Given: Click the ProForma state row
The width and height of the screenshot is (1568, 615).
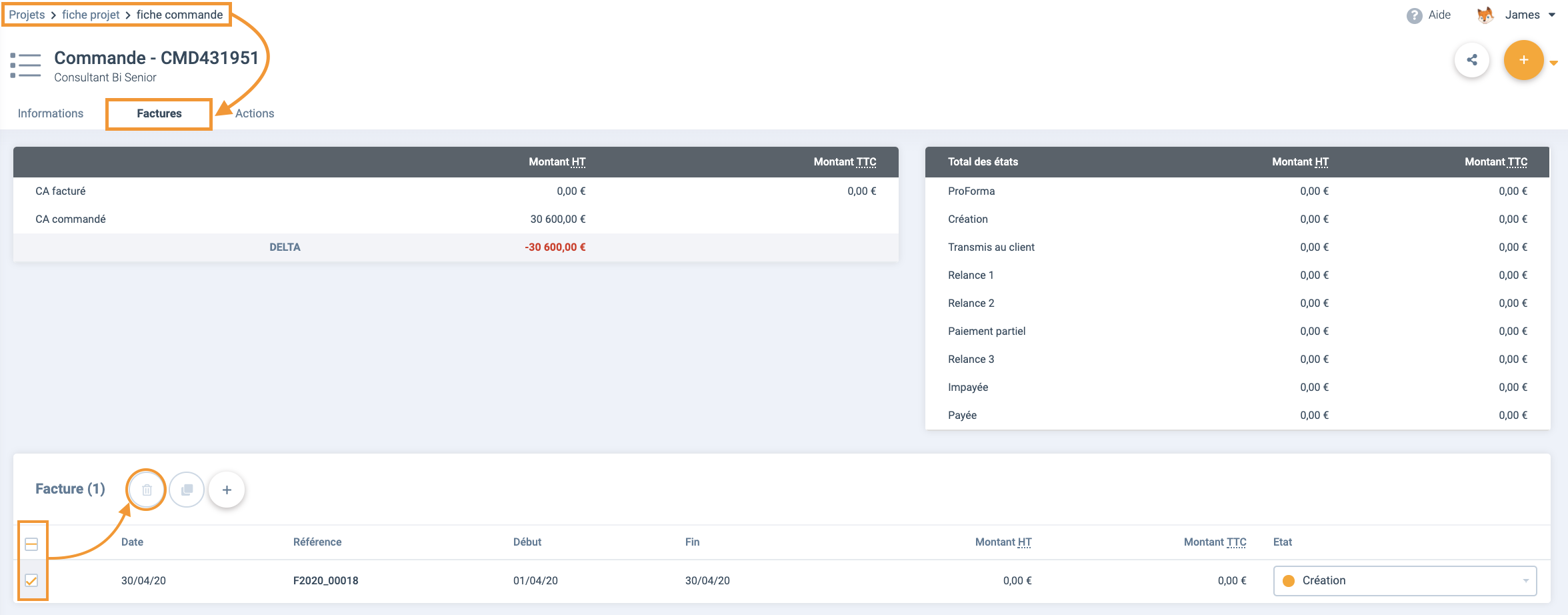Looking at the screenshot, I should point(1237,191).
